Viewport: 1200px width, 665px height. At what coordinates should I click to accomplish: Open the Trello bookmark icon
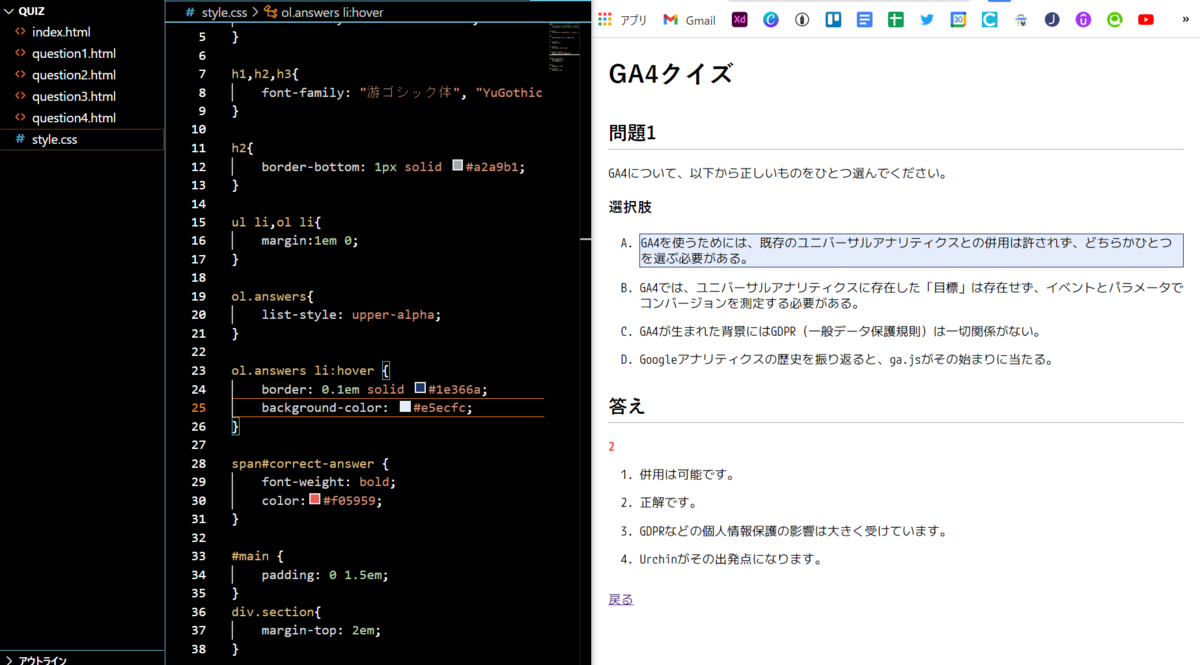click(x=833, y=19)
